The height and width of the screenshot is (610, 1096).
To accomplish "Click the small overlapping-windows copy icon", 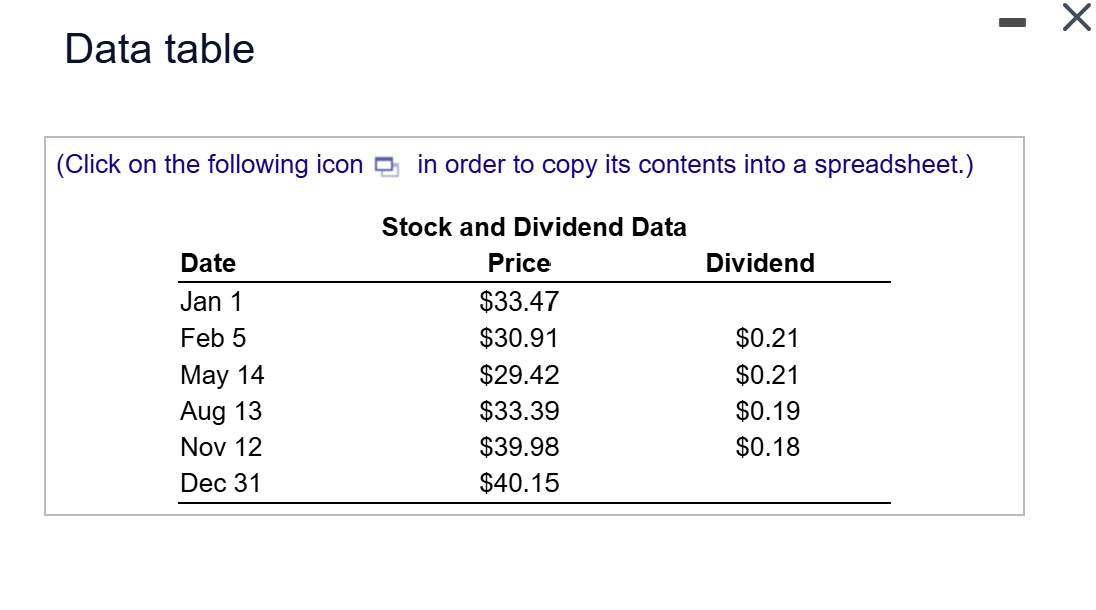I will click(385, 166).
